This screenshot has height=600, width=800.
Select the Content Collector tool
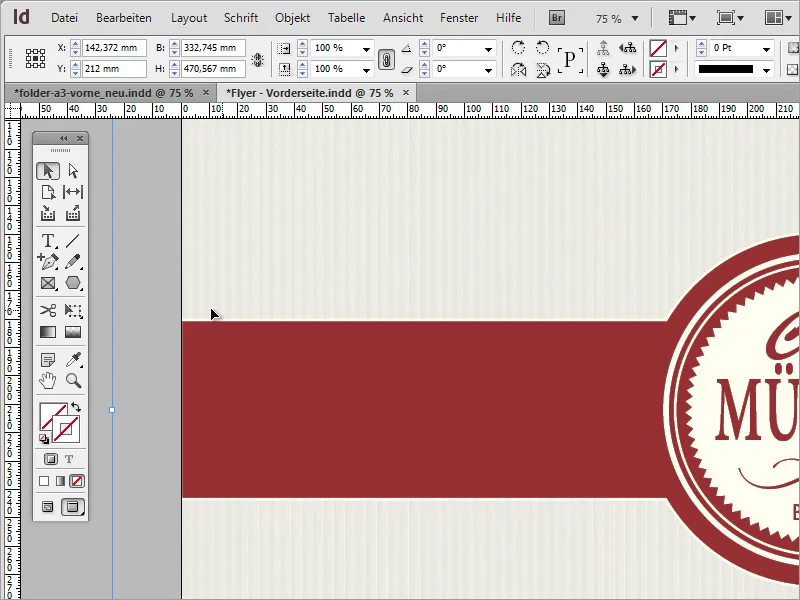click(48, 213)
